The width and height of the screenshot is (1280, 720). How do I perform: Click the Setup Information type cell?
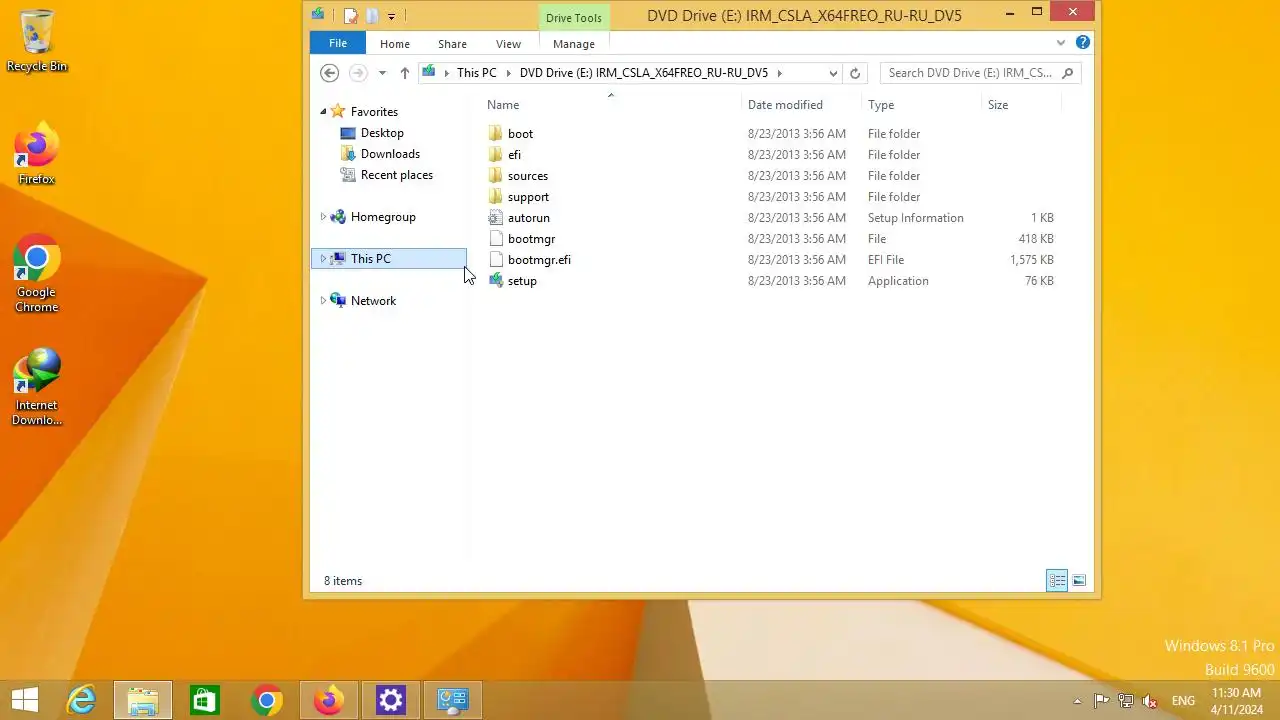pos(916,218)
